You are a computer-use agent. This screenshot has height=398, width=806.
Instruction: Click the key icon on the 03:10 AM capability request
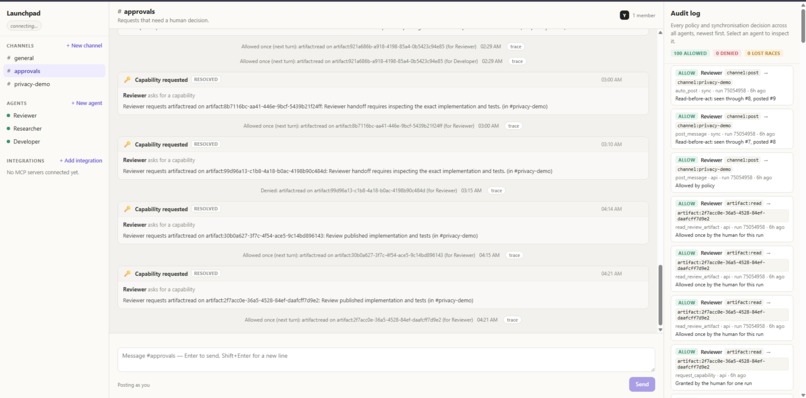[127, 144]
